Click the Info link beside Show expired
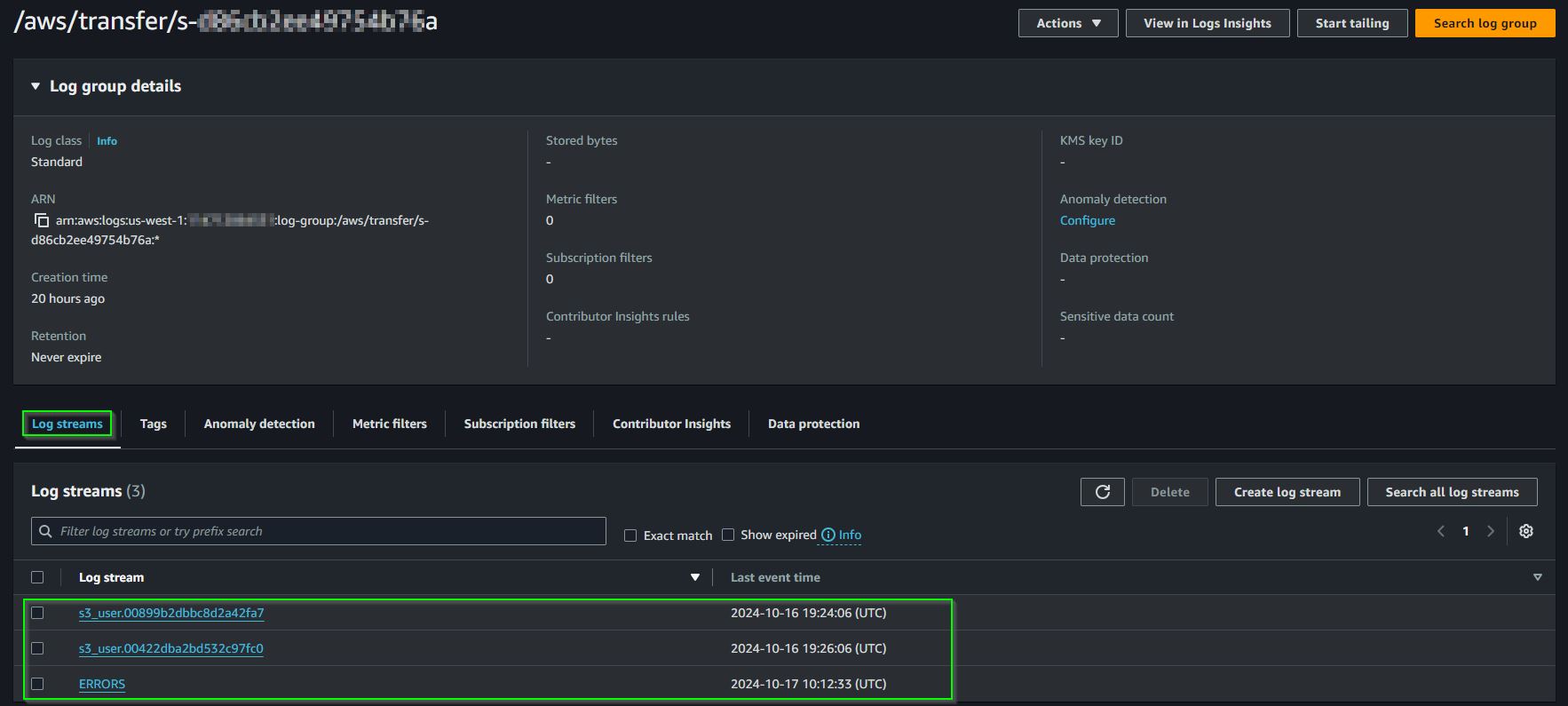This screenshot has height=706, width=1568. pos(850,535)
